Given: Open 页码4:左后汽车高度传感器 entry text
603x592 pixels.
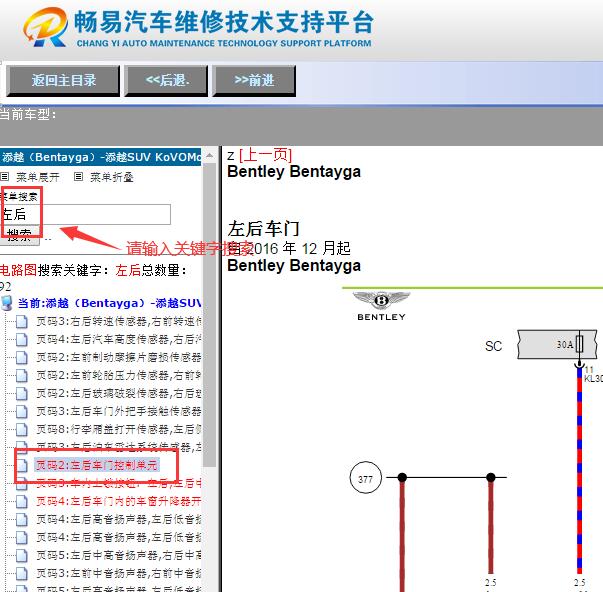Looking at the screenshot, I should tap(118, 339).
